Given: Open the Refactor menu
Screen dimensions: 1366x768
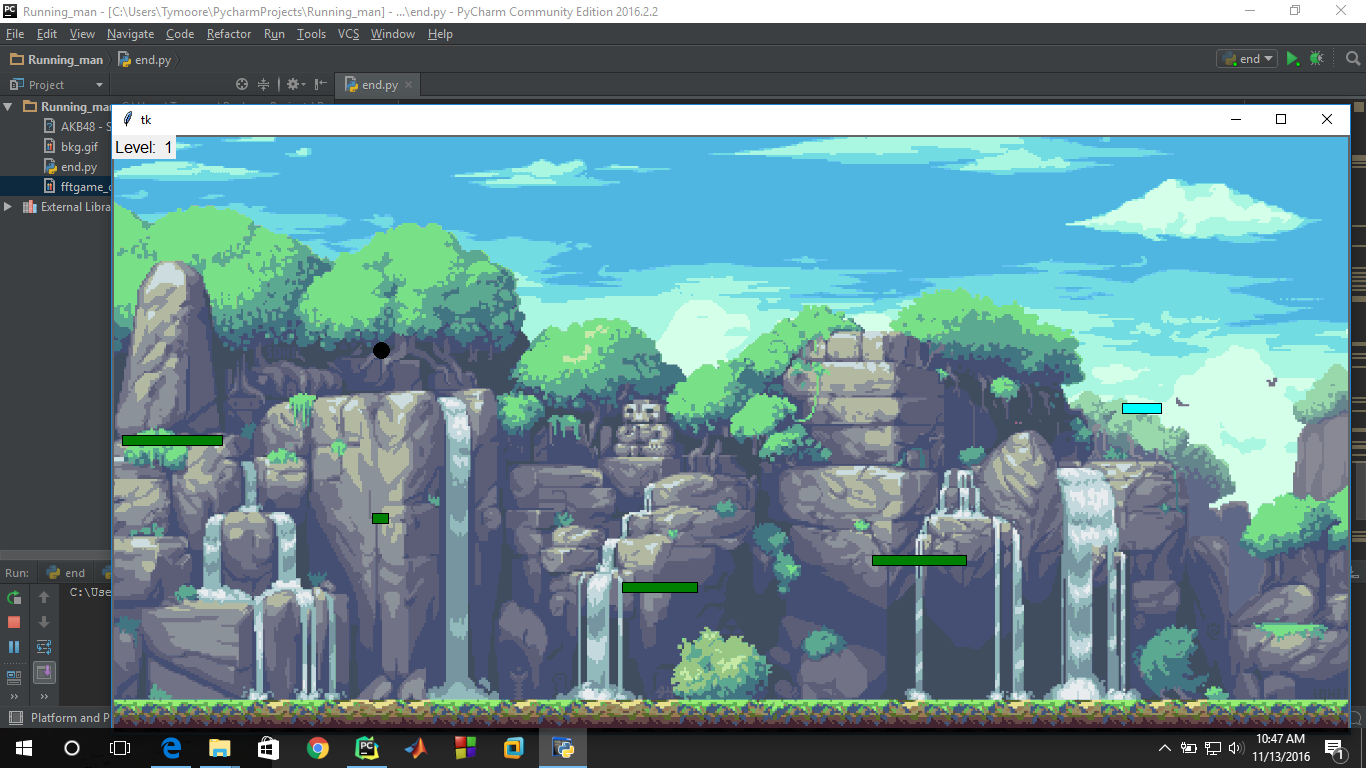Looking at the screenshot, I should [229, 34].
